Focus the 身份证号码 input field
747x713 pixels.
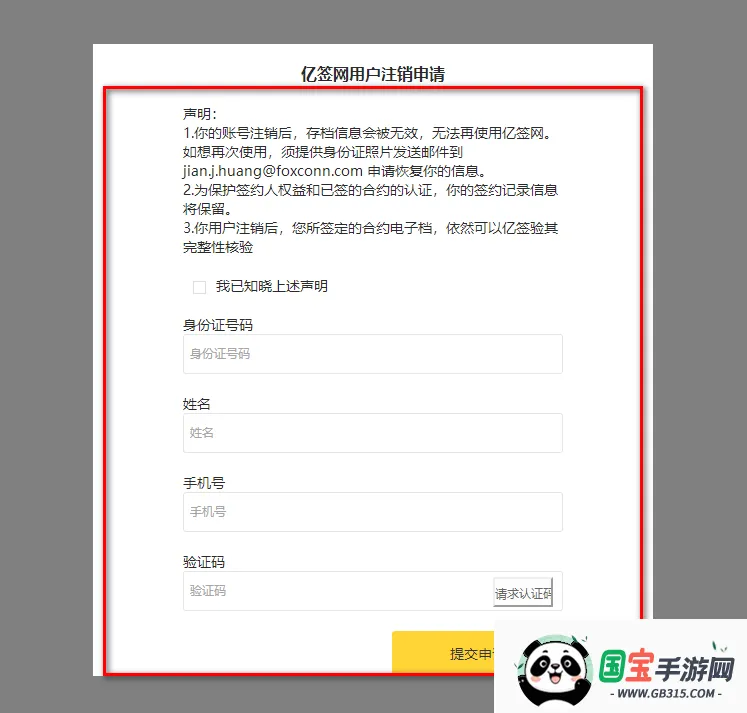[x=372, y=354]
